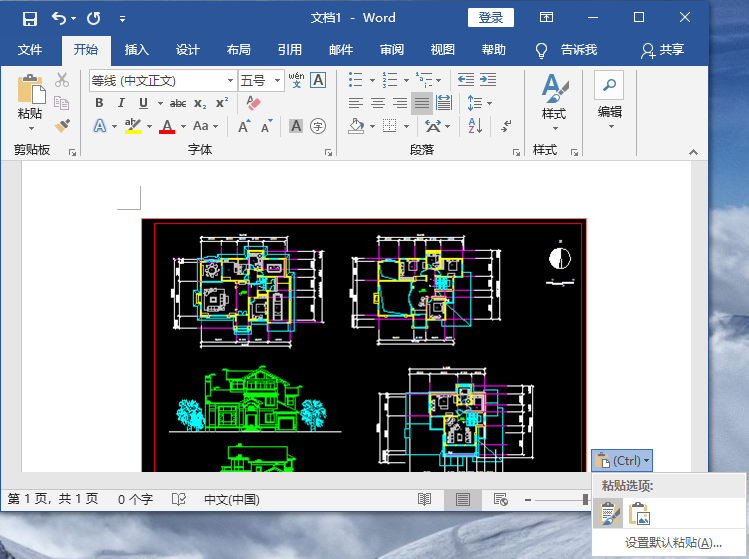This screenshot has width=749, height=559.
Task: Click the Clear Formatting eraser icon
Action: [252, 103]
